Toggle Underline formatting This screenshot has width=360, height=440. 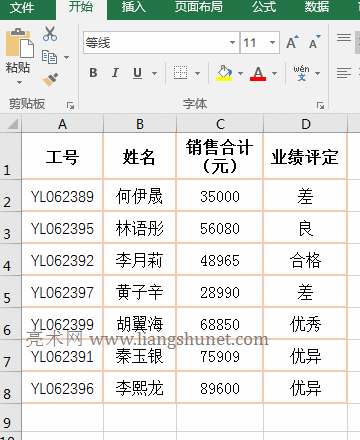pyautogui.click(x=137, y=73)
